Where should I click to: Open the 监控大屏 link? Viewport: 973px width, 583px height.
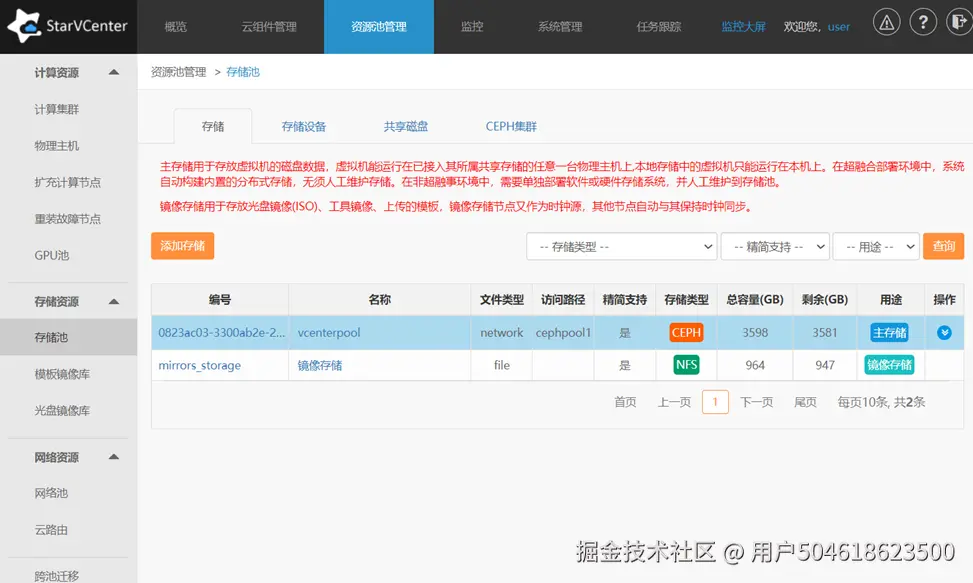[x=743, y=27]
